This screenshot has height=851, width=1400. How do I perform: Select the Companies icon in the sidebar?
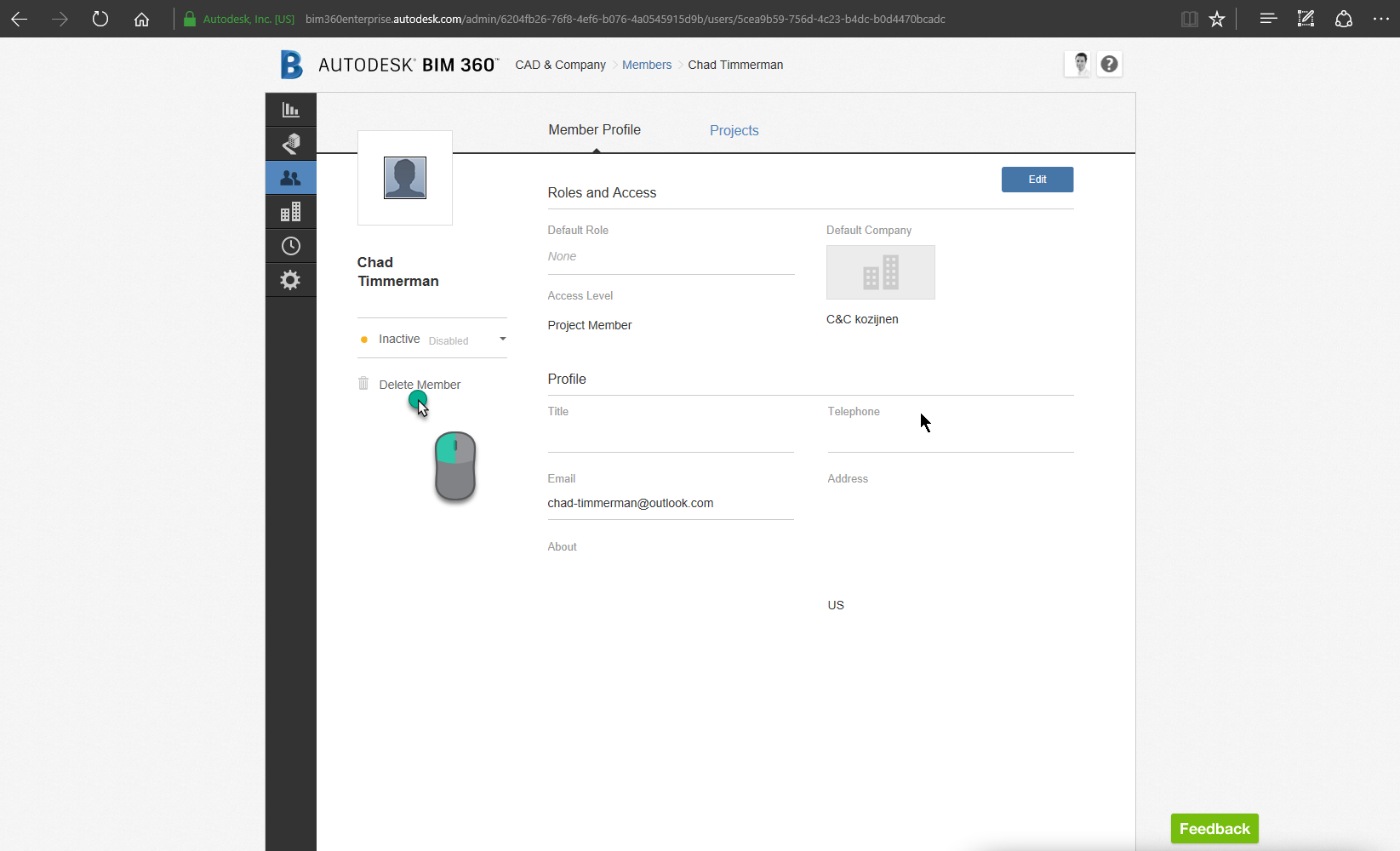[x=290, y=211]
